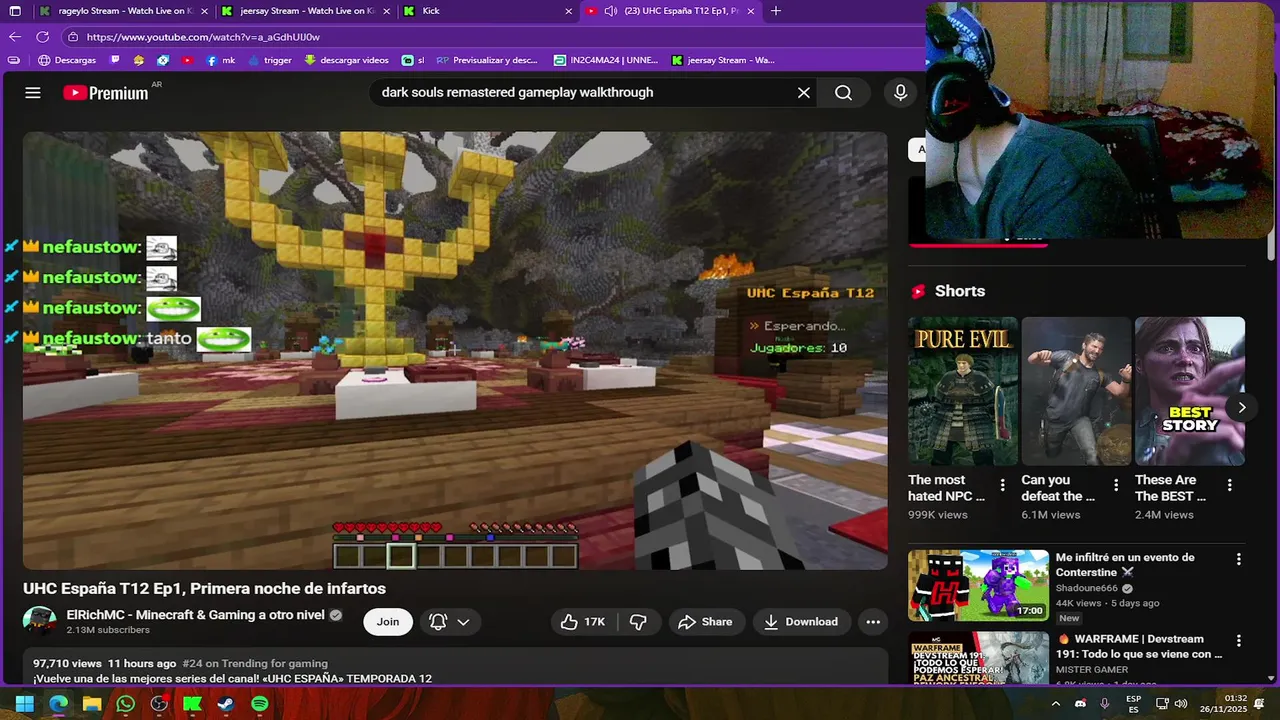Open options for WARFRAME Devstream video

point(1238,641)
